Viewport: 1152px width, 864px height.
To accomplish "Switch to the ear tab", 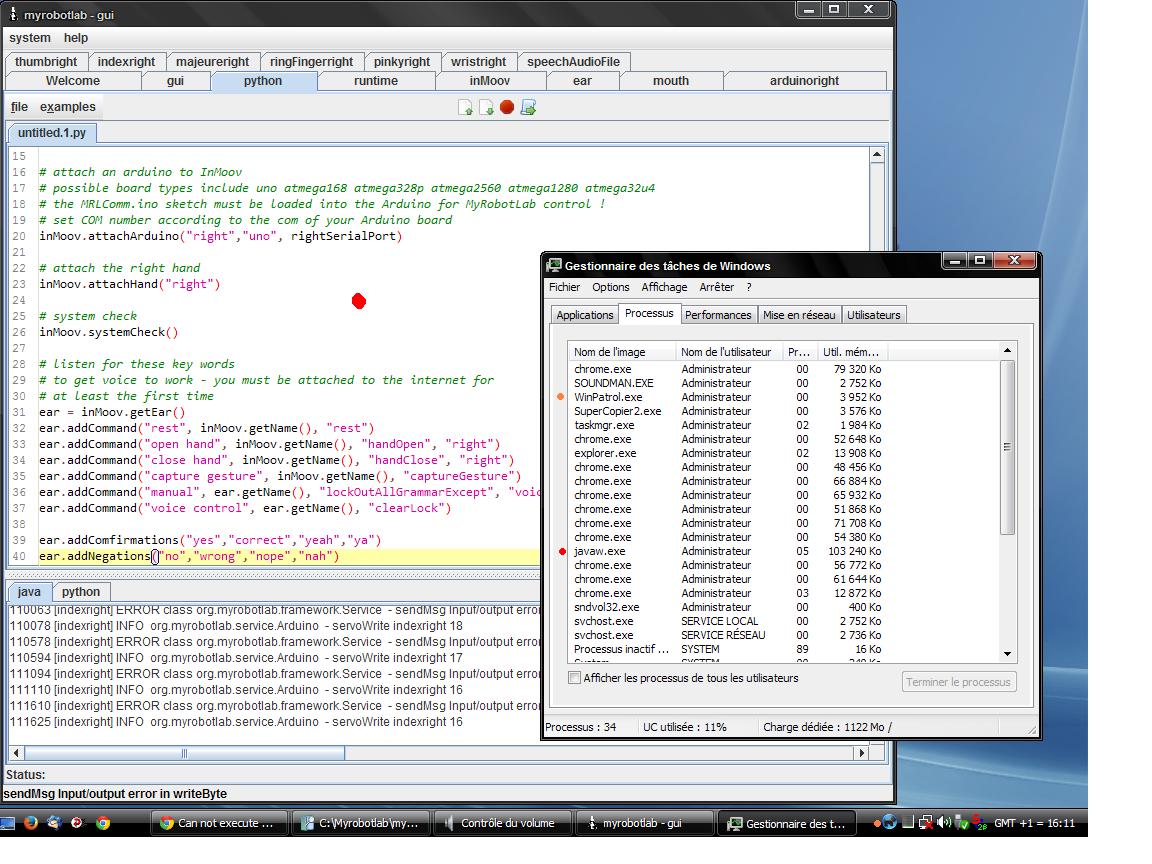I will (582, 81).
